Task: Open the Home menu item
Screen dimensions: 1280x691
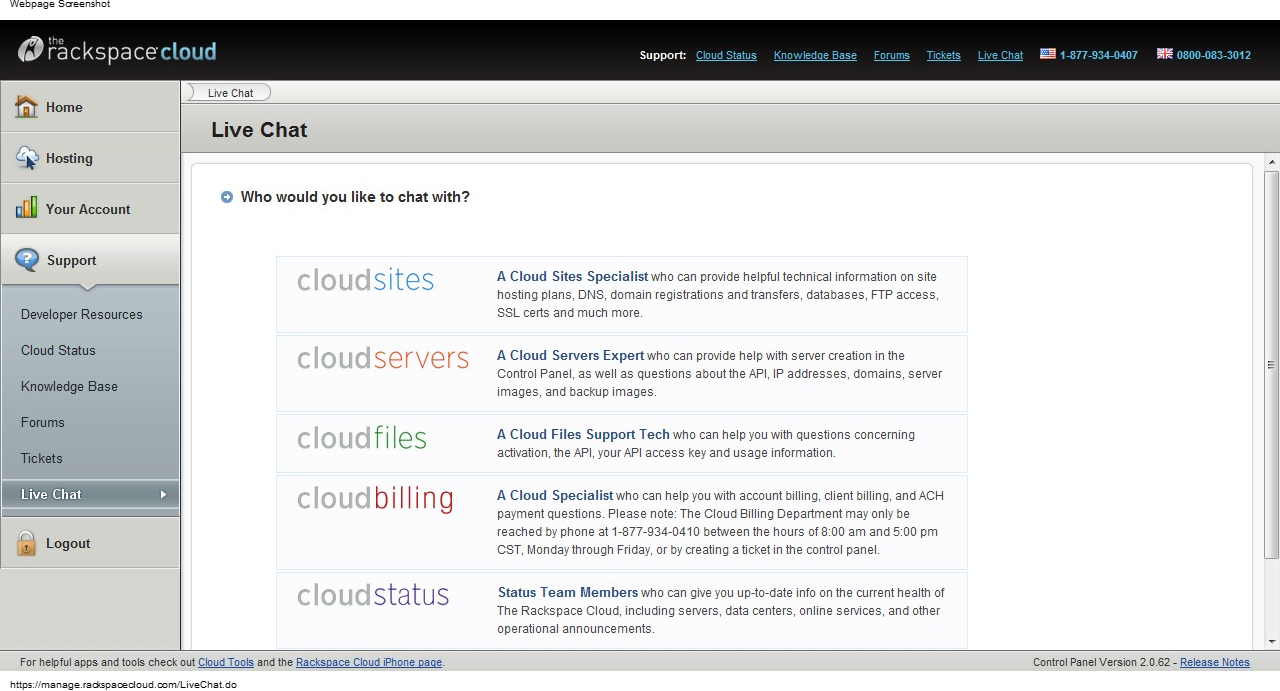Action: pyautogui.click(x=90, y=107)
